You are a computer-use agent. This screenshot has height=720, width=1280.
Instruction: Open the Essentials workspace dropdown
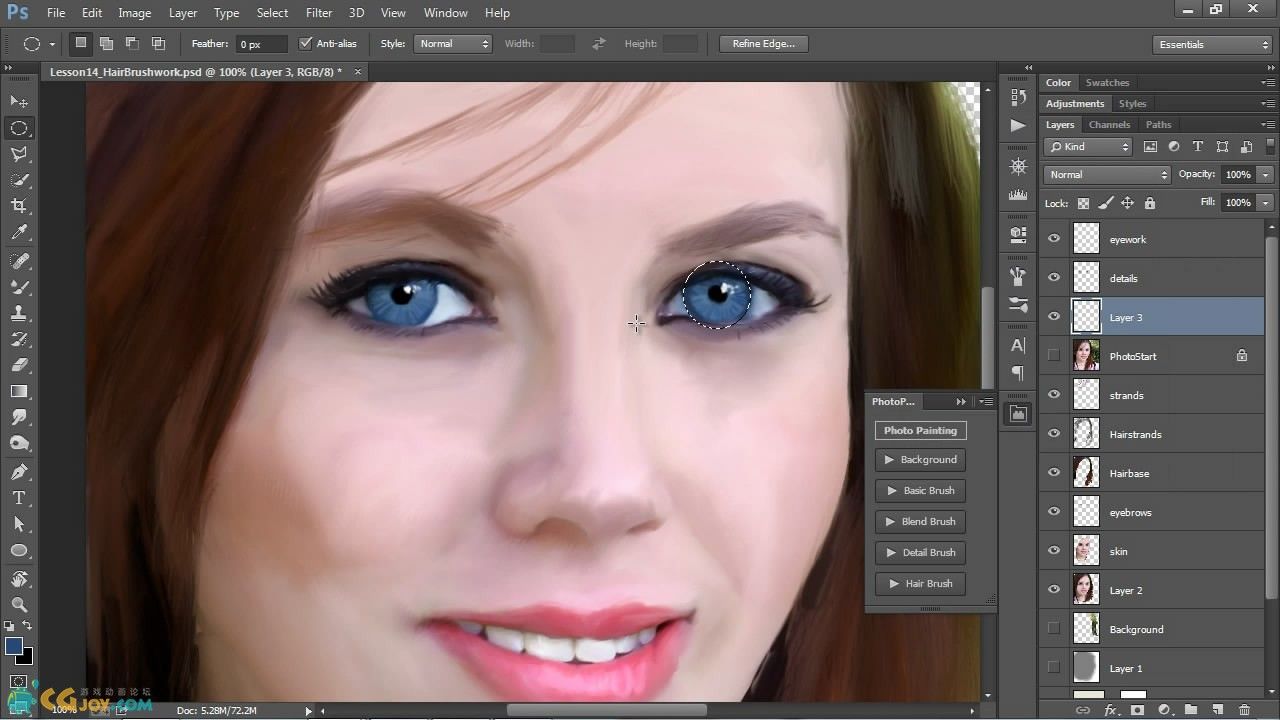1211,45
